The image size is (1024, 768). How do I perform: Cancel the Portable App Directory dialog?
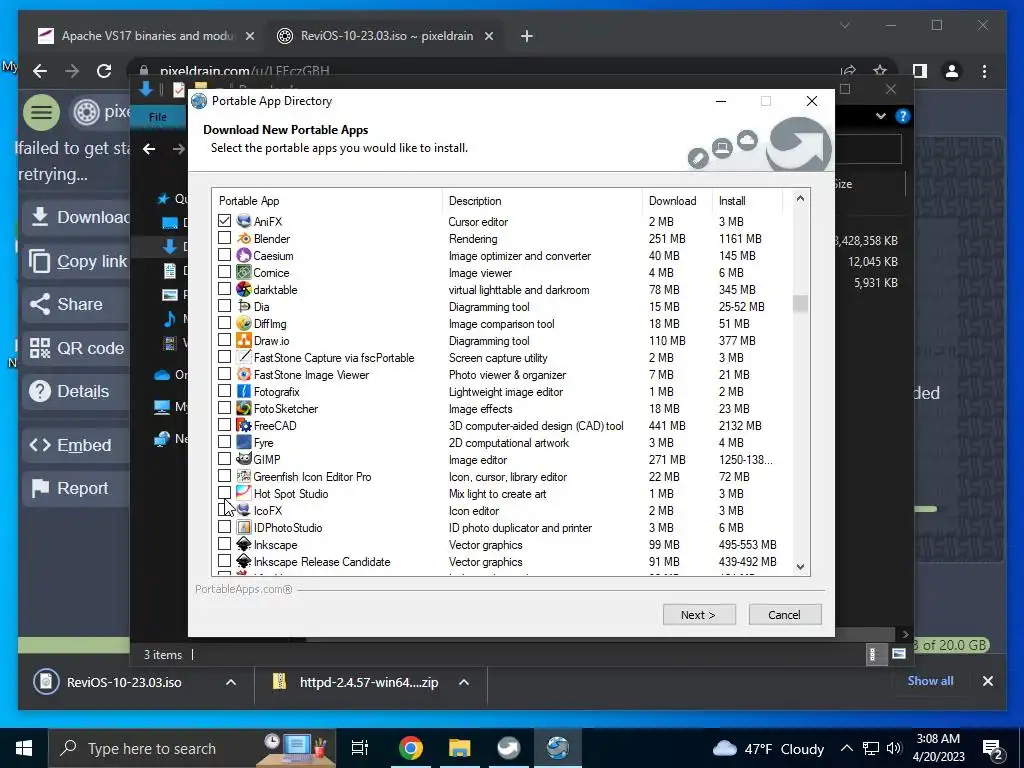tap(784, 615)
